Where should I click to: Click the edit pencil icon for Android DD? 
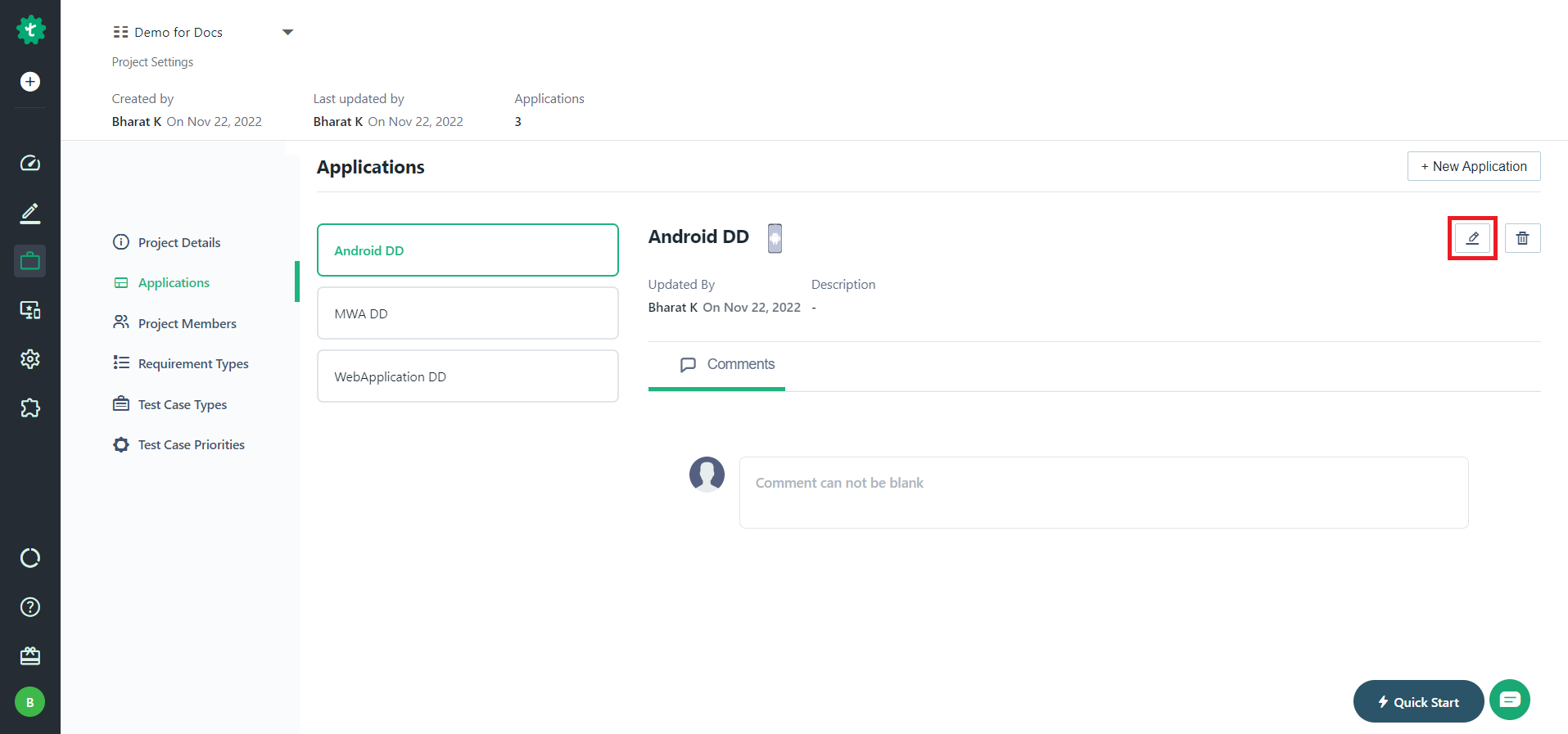1472,238
